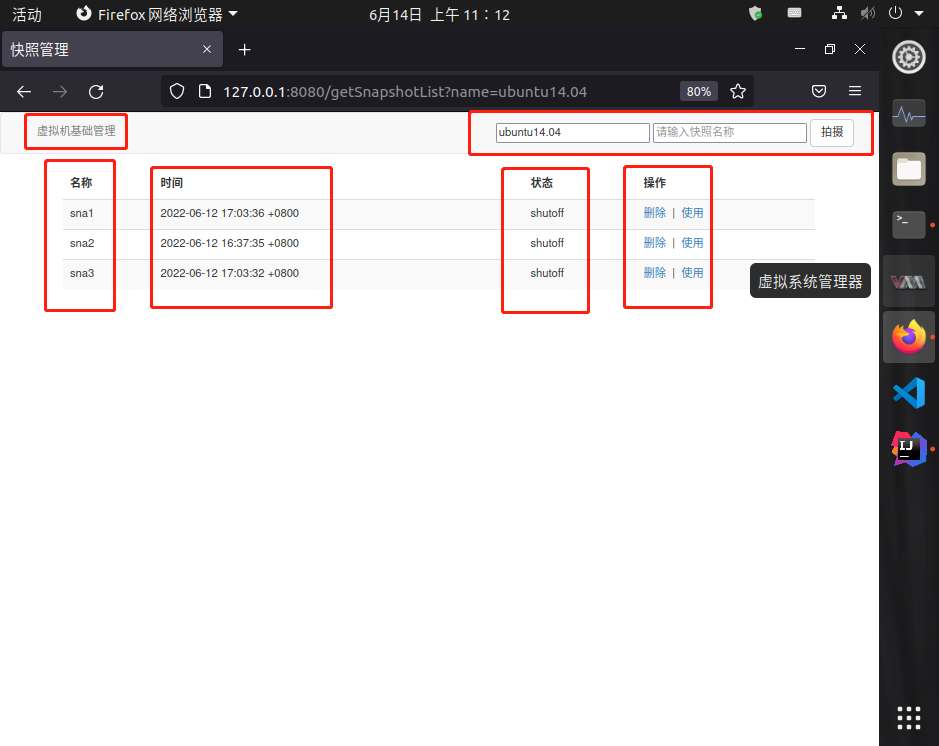Bookmark this page with the star

click(x=738, y=92)
